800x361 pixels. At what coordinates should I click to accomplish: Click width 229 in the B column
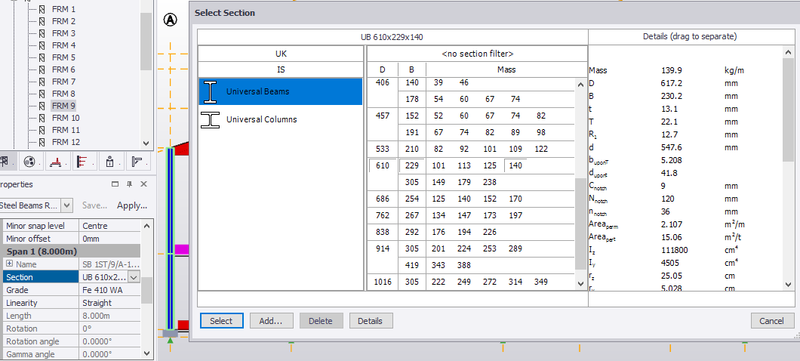tap(412, 166)
